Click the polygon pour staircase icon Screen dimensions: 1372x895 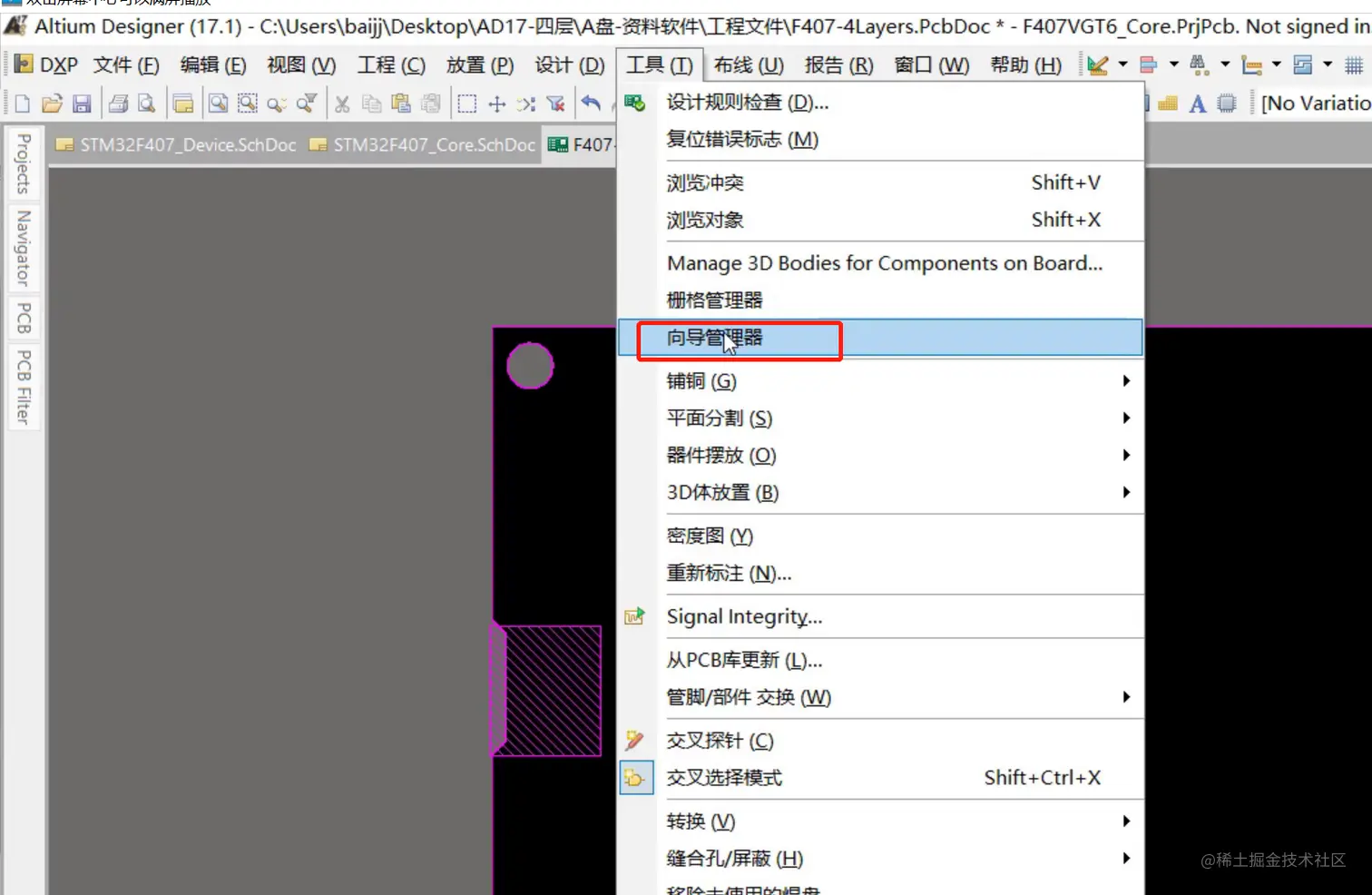pos(1168,103)
